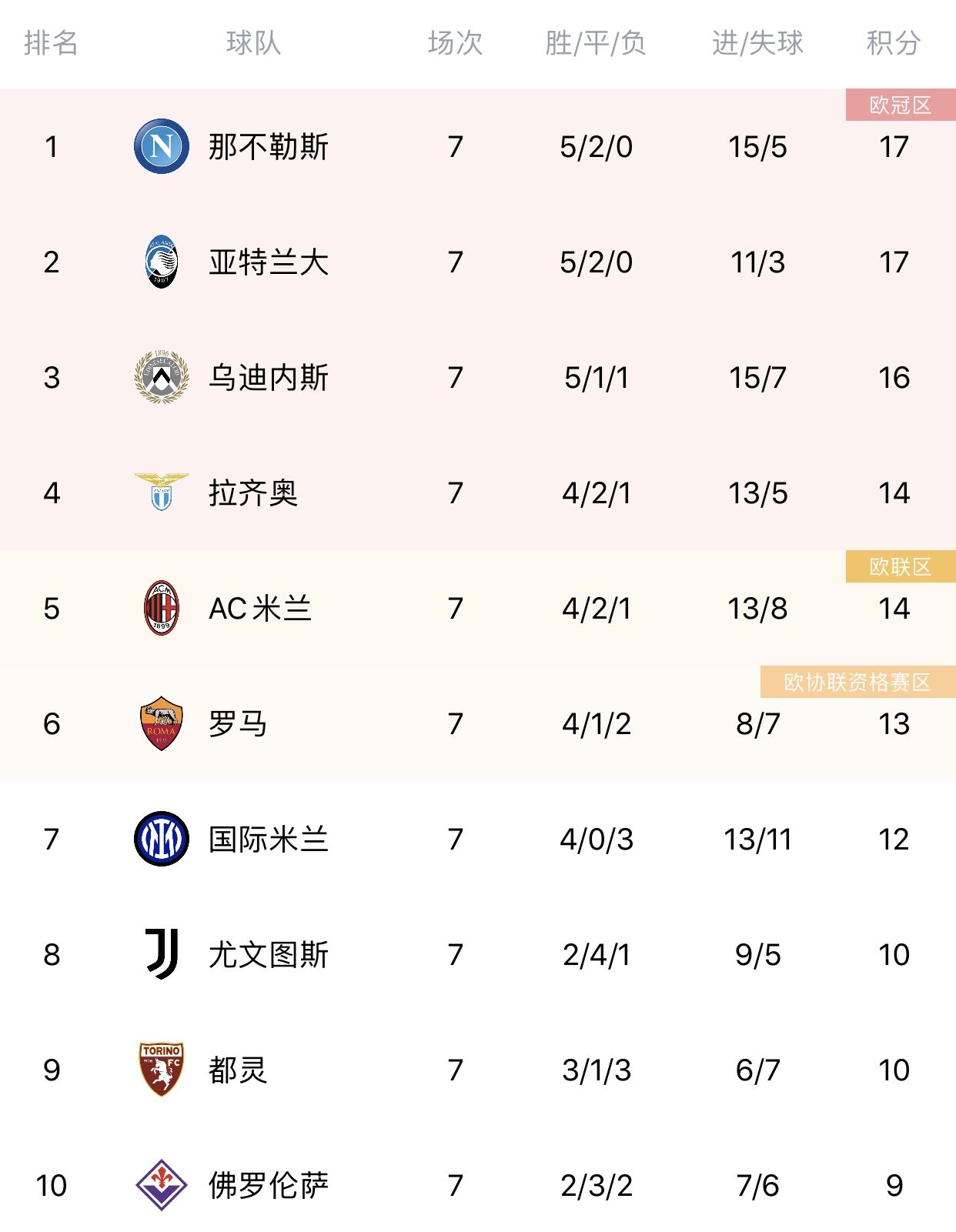Tap the Torino bull crest
This screenshot has height=1232, width=956.
coord(162,1070)
